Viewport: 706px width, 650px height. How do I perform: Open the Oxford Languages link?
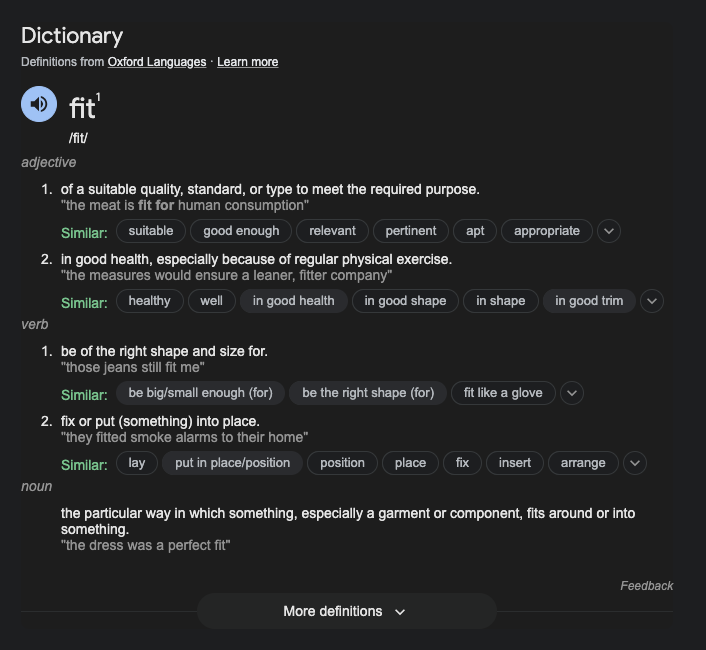pyautogui.click(x=156, y=62)
